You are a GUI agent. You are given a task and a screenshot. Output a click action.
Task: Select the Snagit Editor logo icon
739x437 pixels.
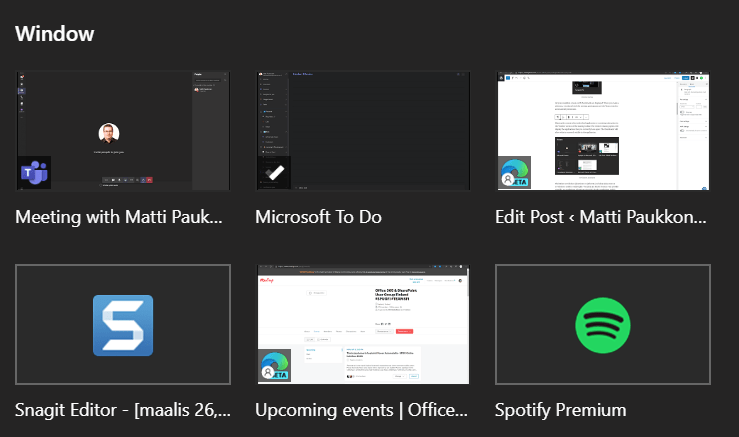tap(123, 325)
